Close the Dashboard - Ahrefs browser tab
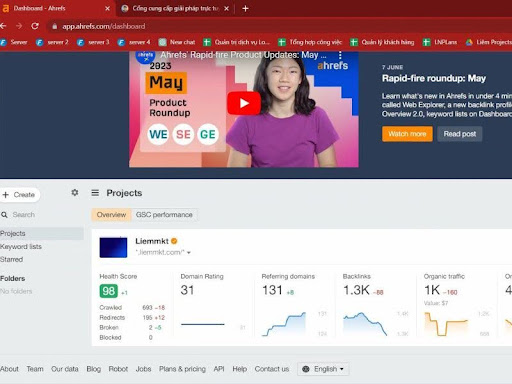 click(x=107, y=8)
